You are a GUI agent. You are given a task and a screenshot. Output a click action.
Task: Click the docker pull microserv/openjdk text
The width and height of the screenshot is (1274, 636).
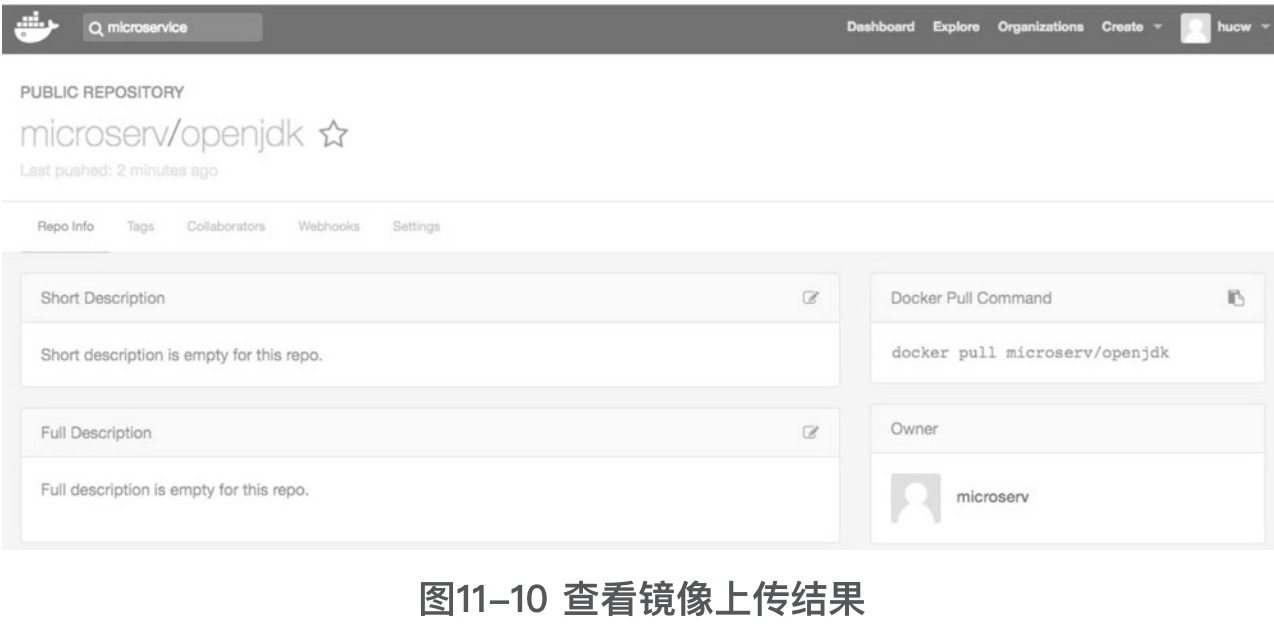[1030, 354]
